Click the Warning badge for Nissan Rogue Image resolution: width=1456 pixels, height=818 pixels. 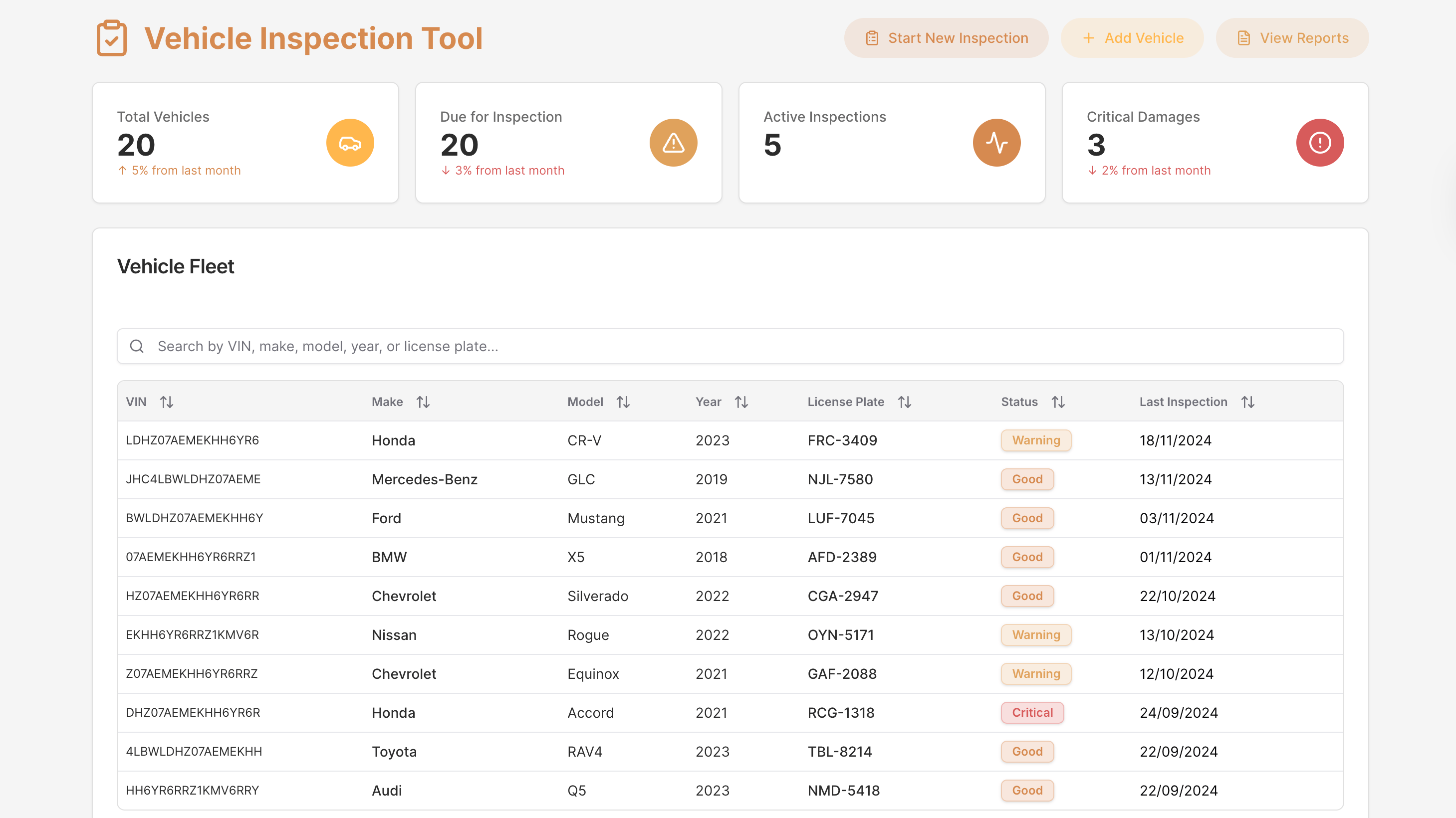1035,634
